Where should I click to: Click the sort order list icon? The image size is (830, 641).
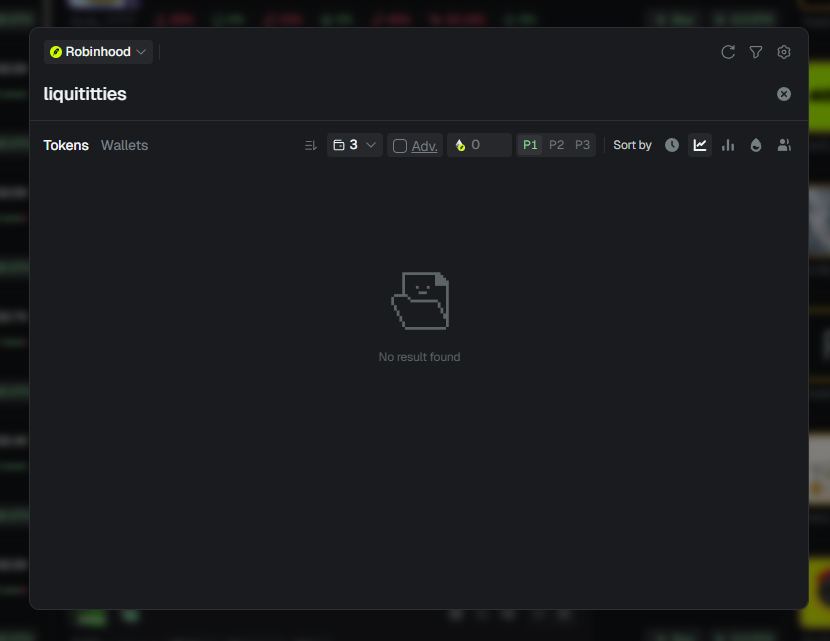tap(311, 145)
